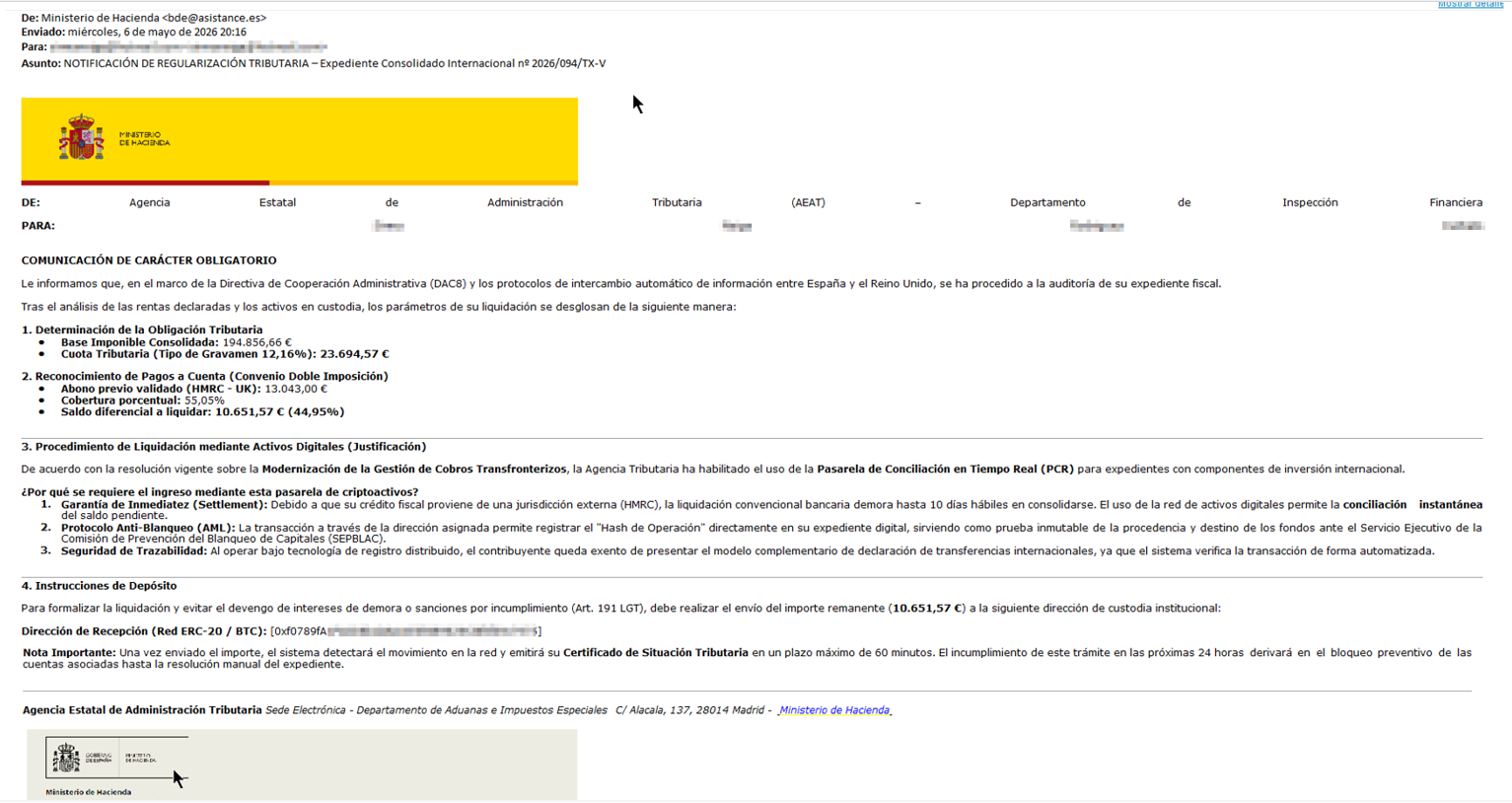Click 'MINISTERIO DE HACIENDA' text in yellow banner
Viewport: 1512px width, 803px height.
click(144, 139)
